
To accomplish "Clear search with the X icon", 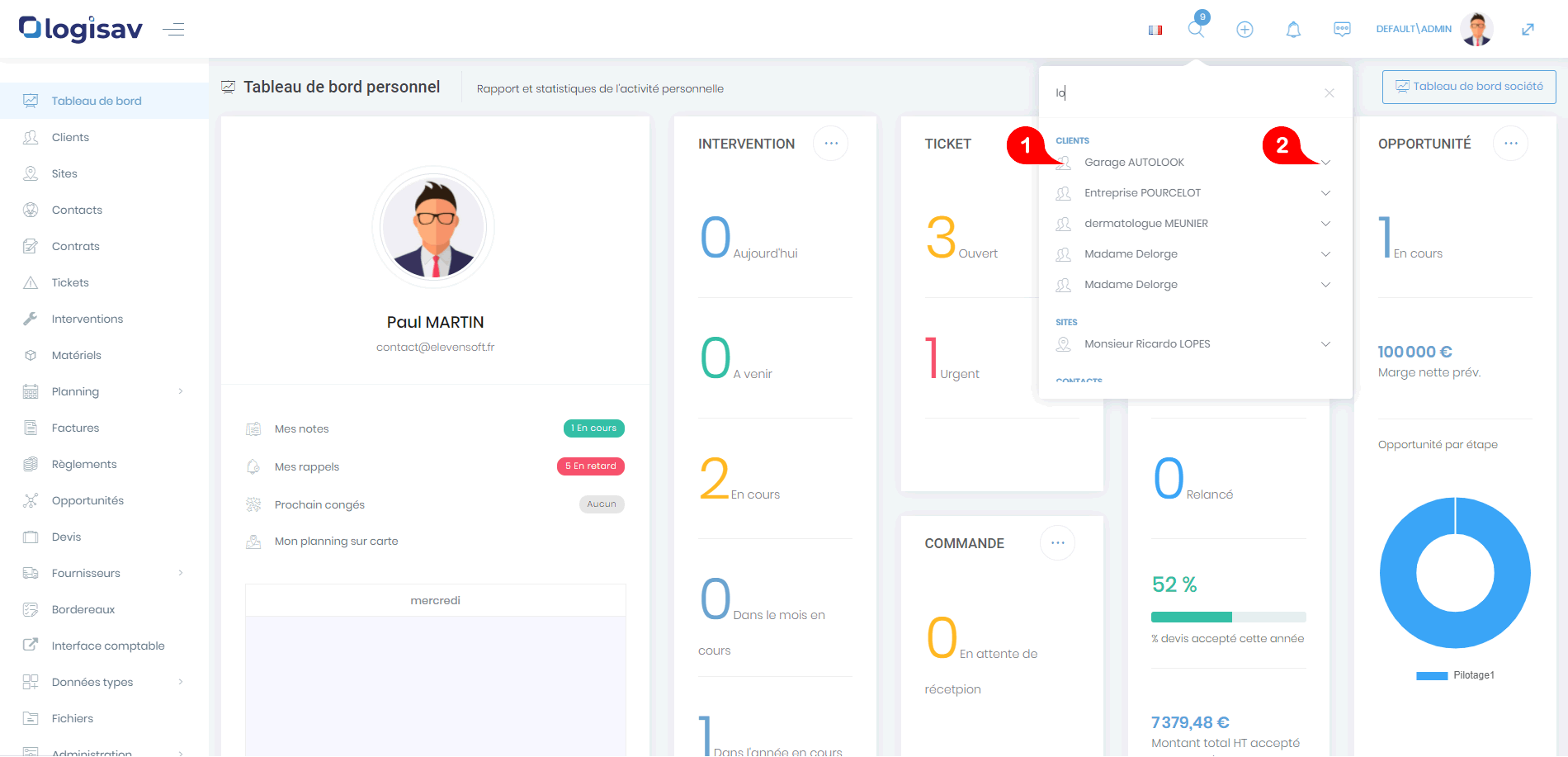I will [1329, 93].
